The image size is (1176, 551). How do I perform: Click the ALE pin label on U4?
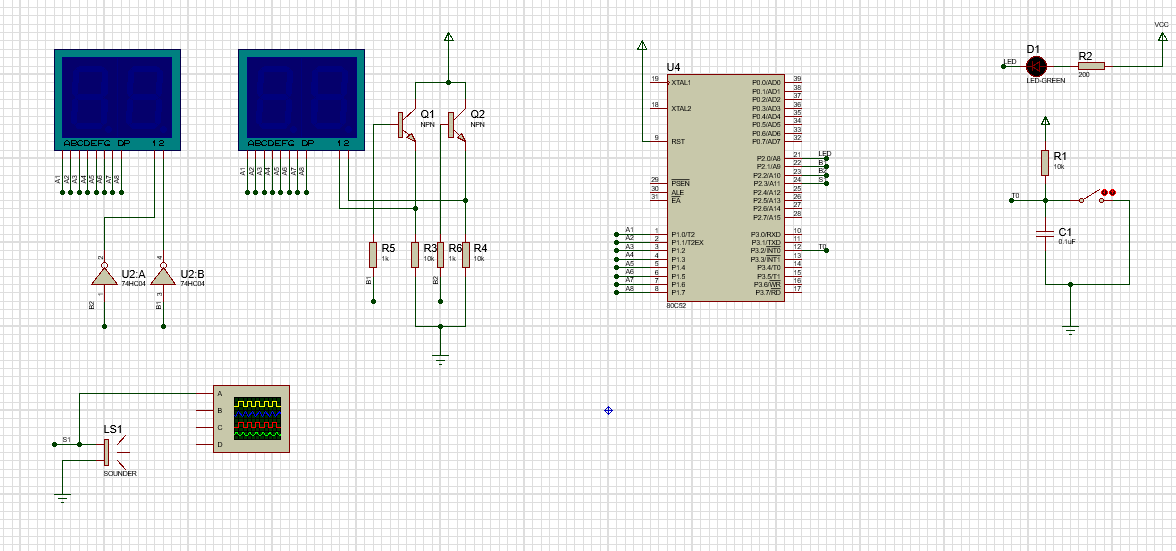677,192
